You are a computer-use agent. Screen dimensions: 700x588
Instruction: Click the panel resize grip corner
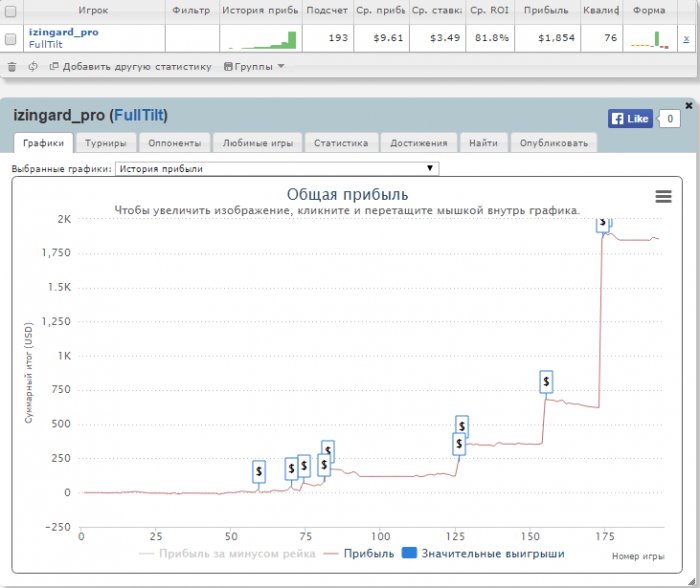(x=692, y=581)
